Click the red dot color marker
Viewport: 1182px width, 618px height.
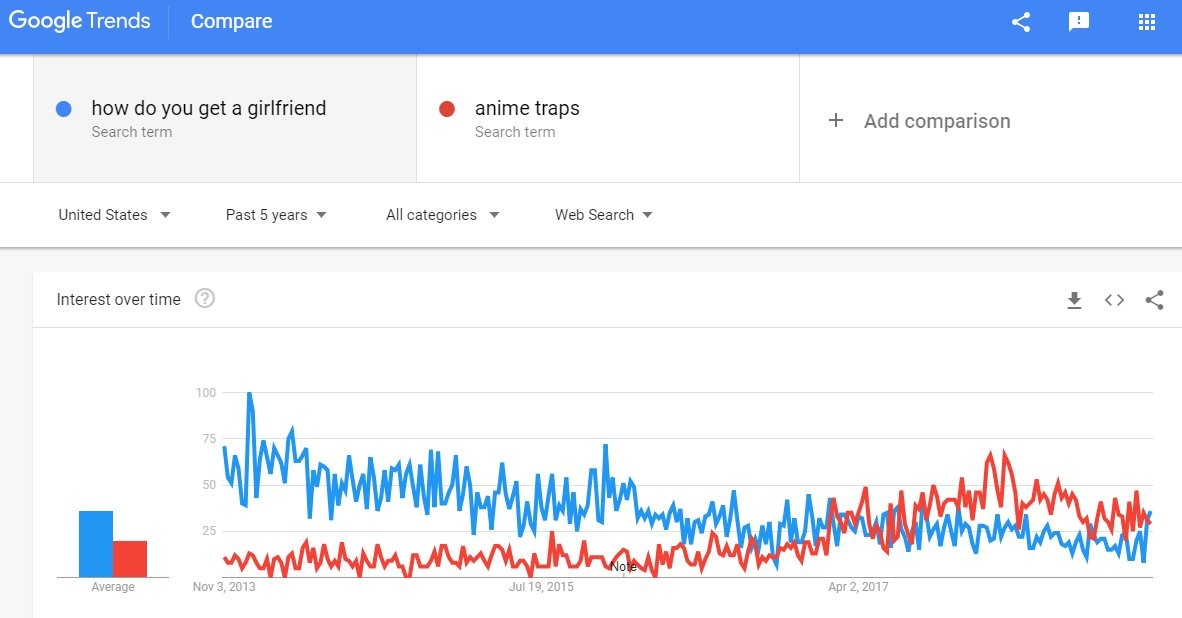click(447, 109)
